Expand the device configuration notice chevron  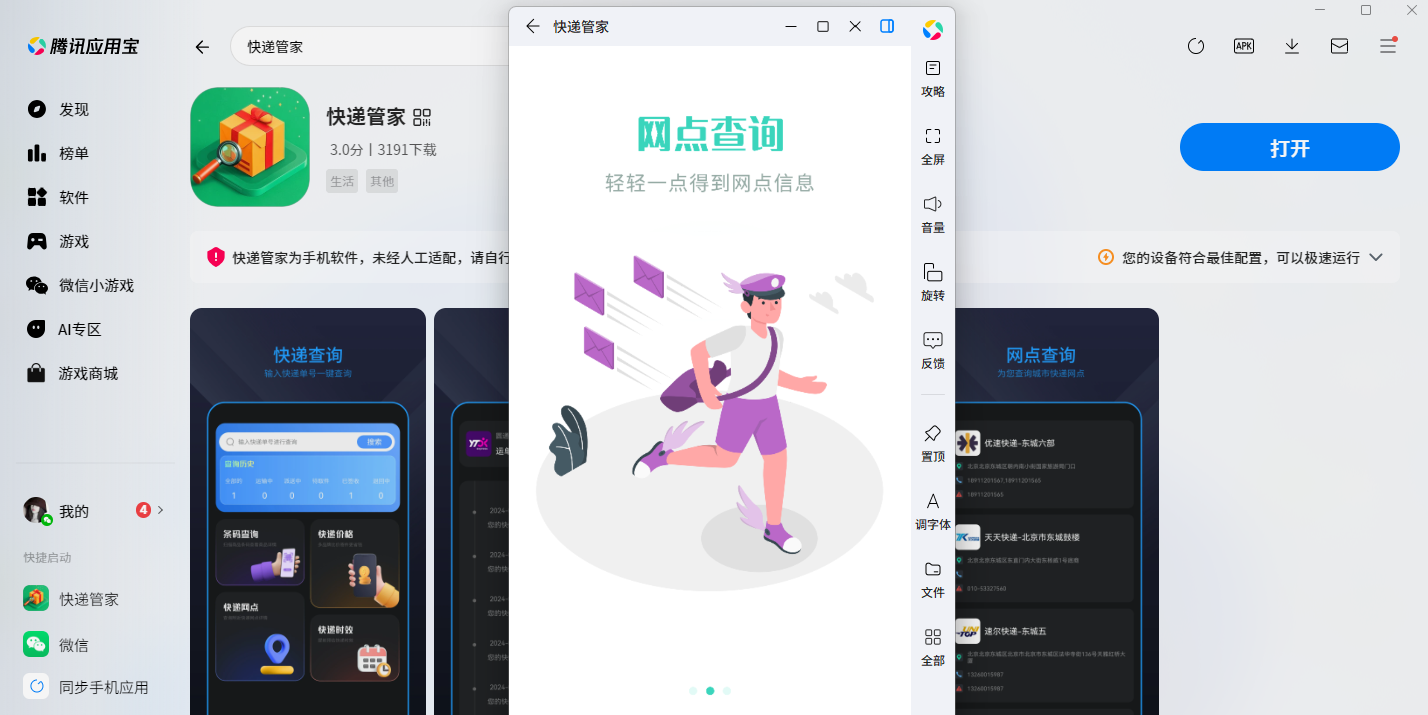pyautogui.click(x=1376, y=257)
